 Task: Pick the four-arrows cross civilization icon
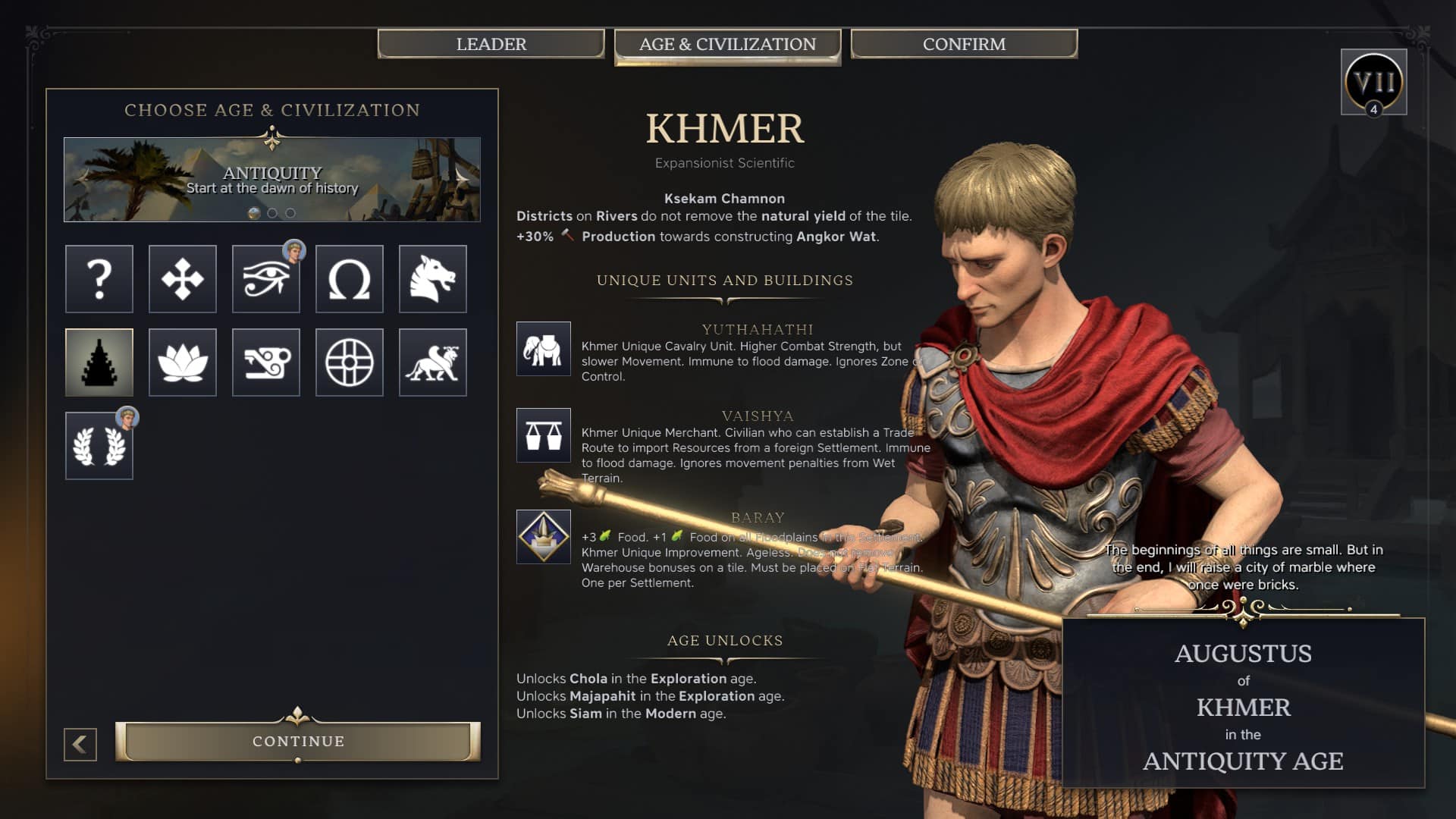[183, 279]
